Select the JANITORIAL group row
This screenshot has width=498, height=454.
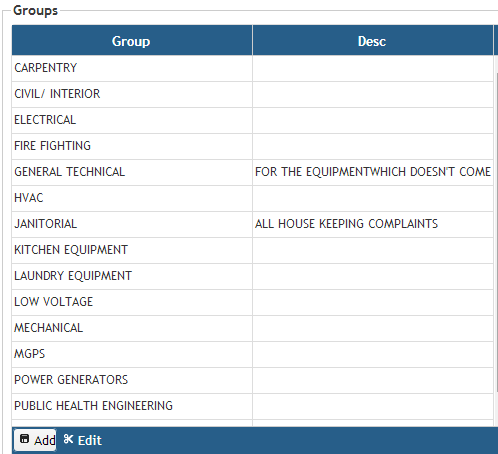[253, 224]
